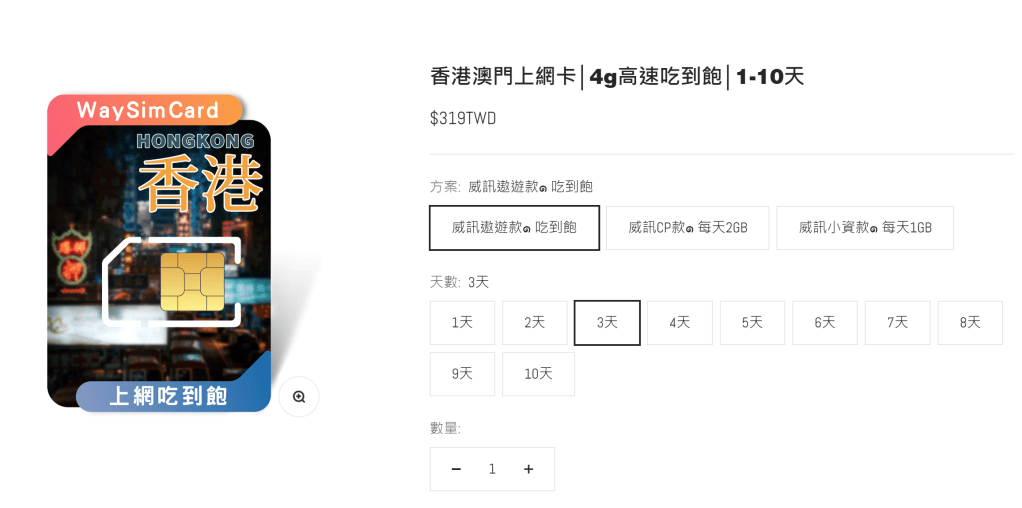Image resolution: width=1022 pixels, height=508 pixels.
Task: Increase quantity with the plus icon
Action: pyautogui.click(x=529, y=469)
